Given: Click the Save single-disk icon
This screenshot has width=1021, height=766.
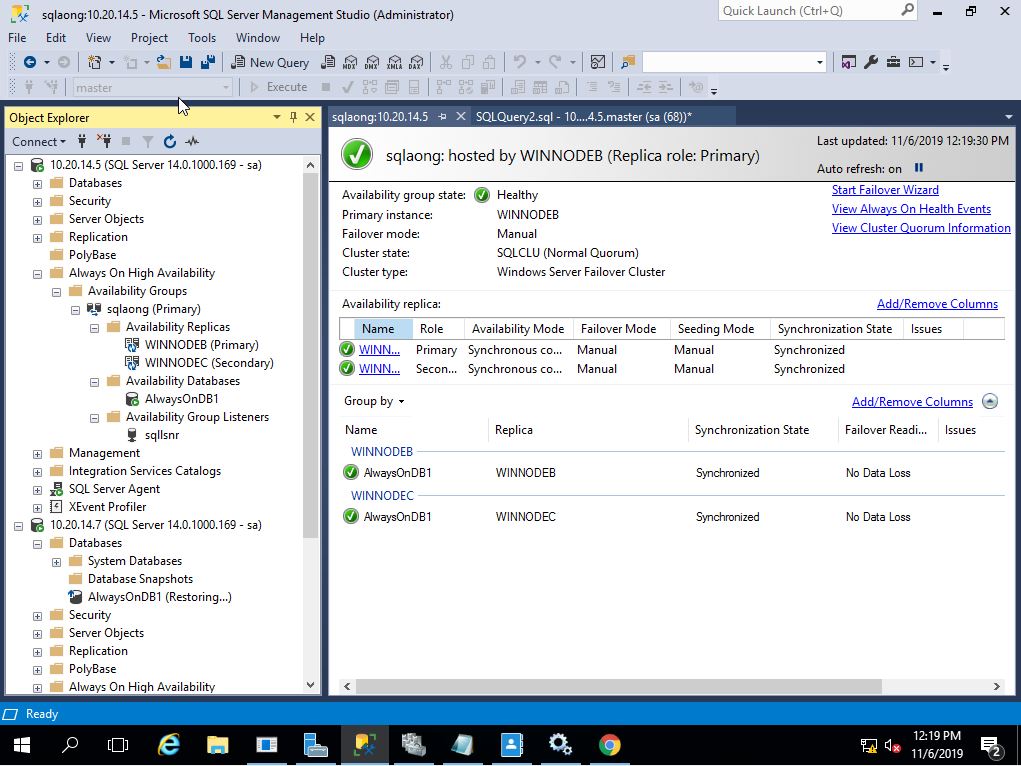Looking at the screenshot, I should click(186, 62).
